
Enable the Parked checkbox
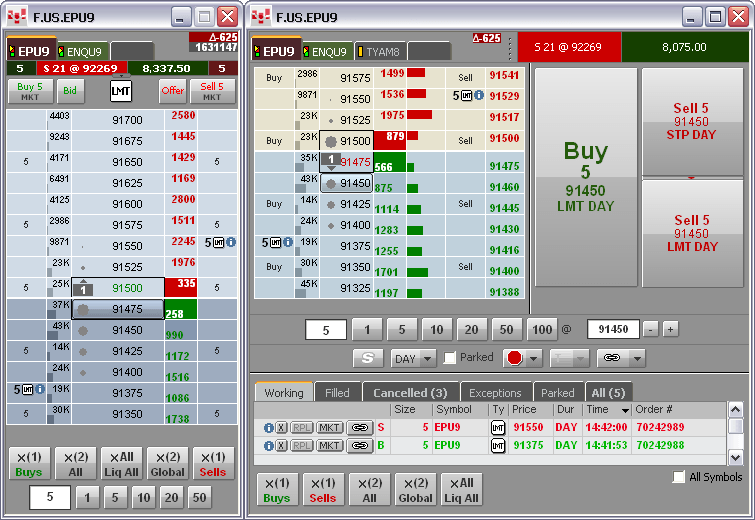450,358
